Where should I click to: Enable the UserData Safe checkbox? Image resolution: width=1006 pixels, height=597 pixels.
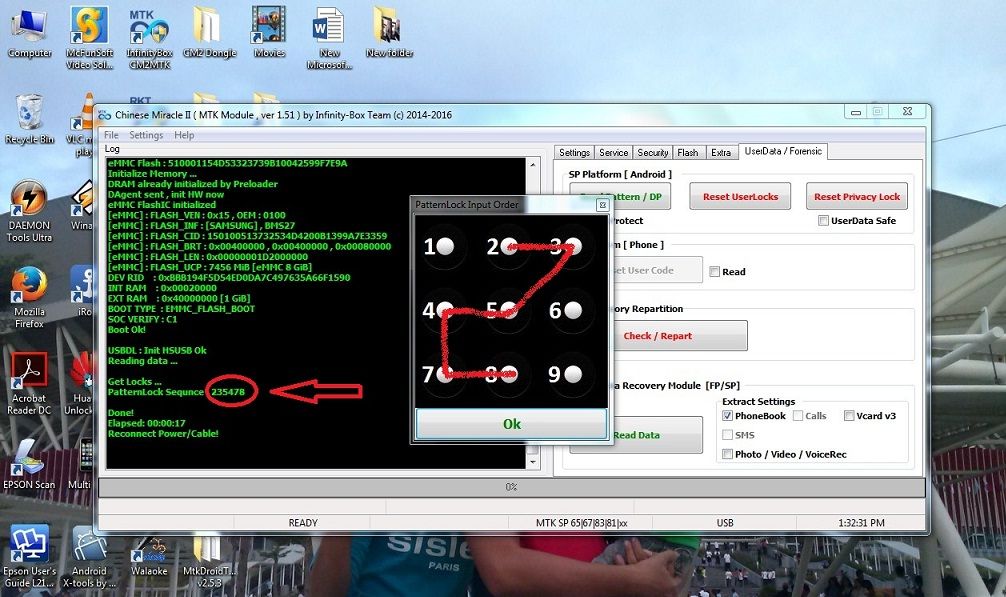click(x=823, y=221)
